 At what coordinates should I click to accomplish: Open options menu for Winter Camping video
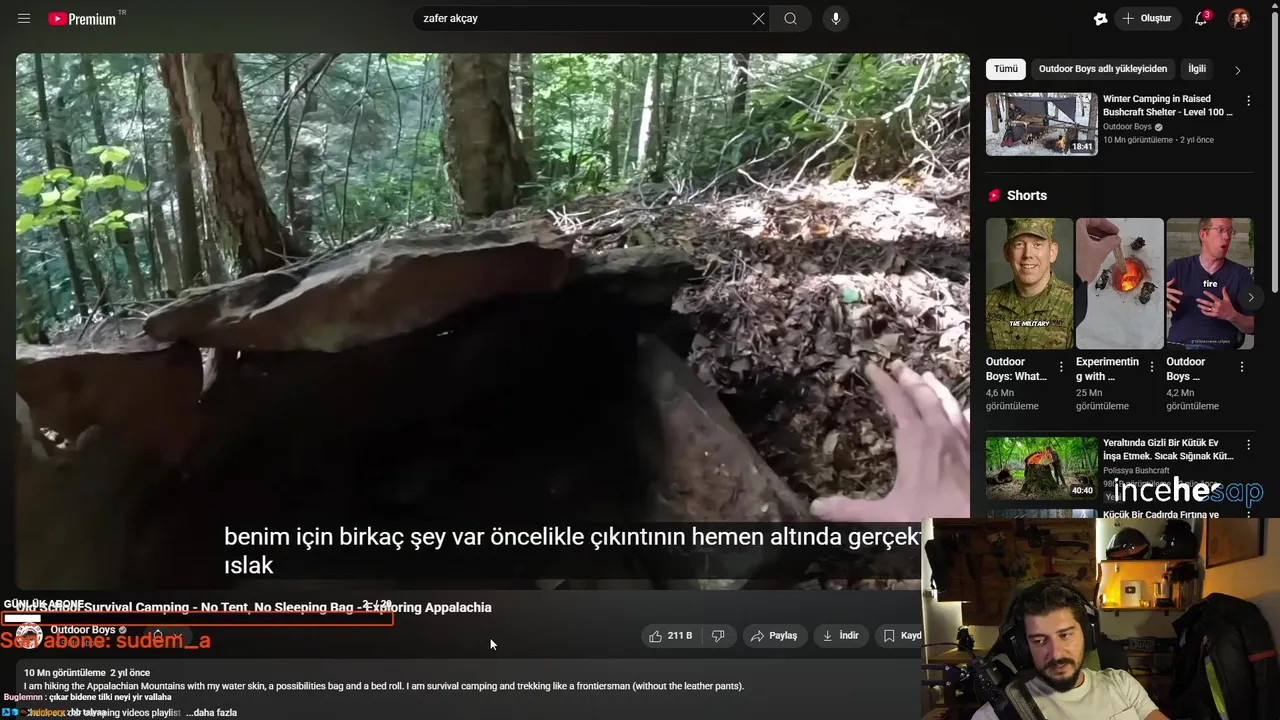tap(1248, 101)
